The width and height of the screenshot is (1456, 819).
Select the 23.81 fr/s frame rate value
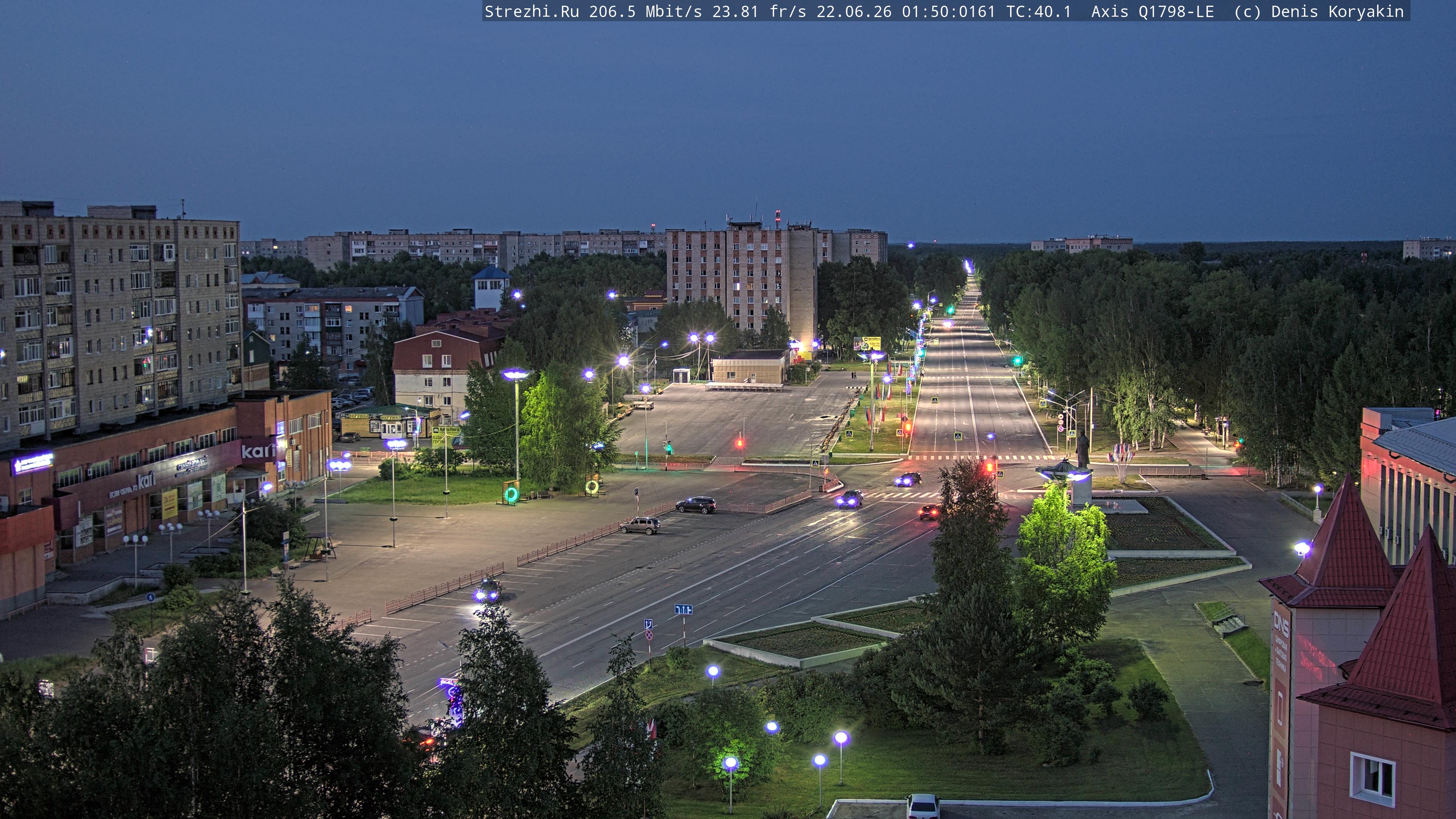tap(759, 12)
